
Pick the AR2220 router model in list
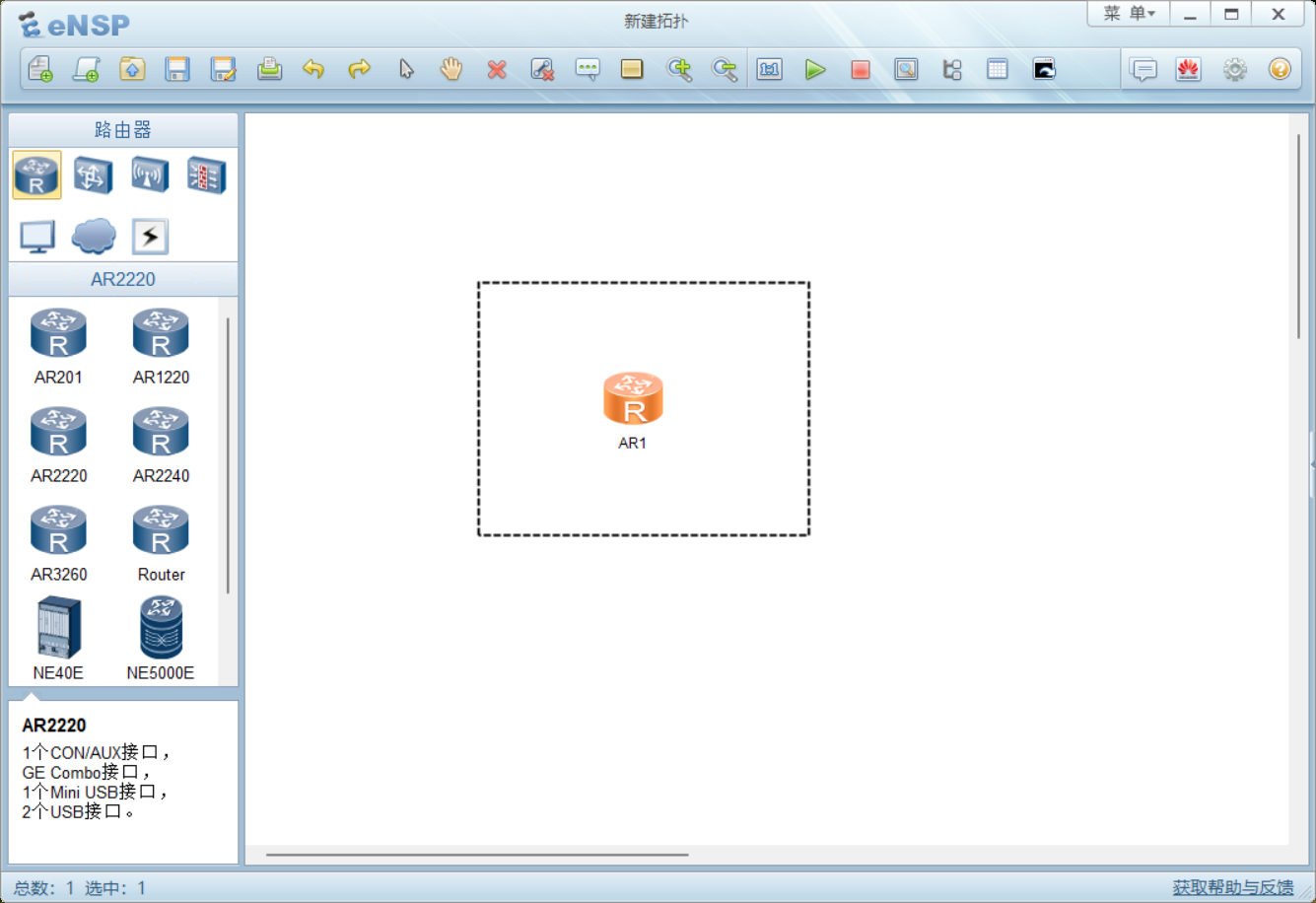pos(58,445)
